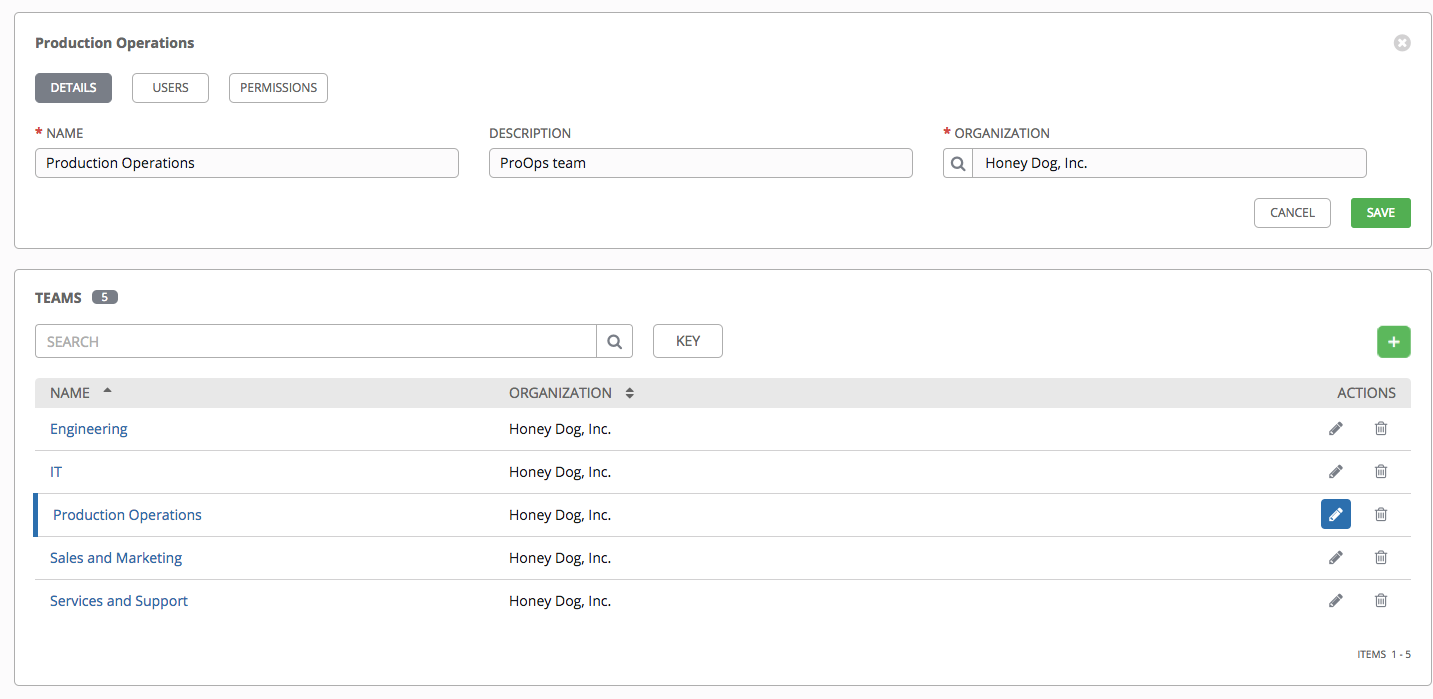Image resolution: width=1433 pixels, height=699 pixels.
Task: Open organization lookup magnifier icon
Action: tap(958, 163)
